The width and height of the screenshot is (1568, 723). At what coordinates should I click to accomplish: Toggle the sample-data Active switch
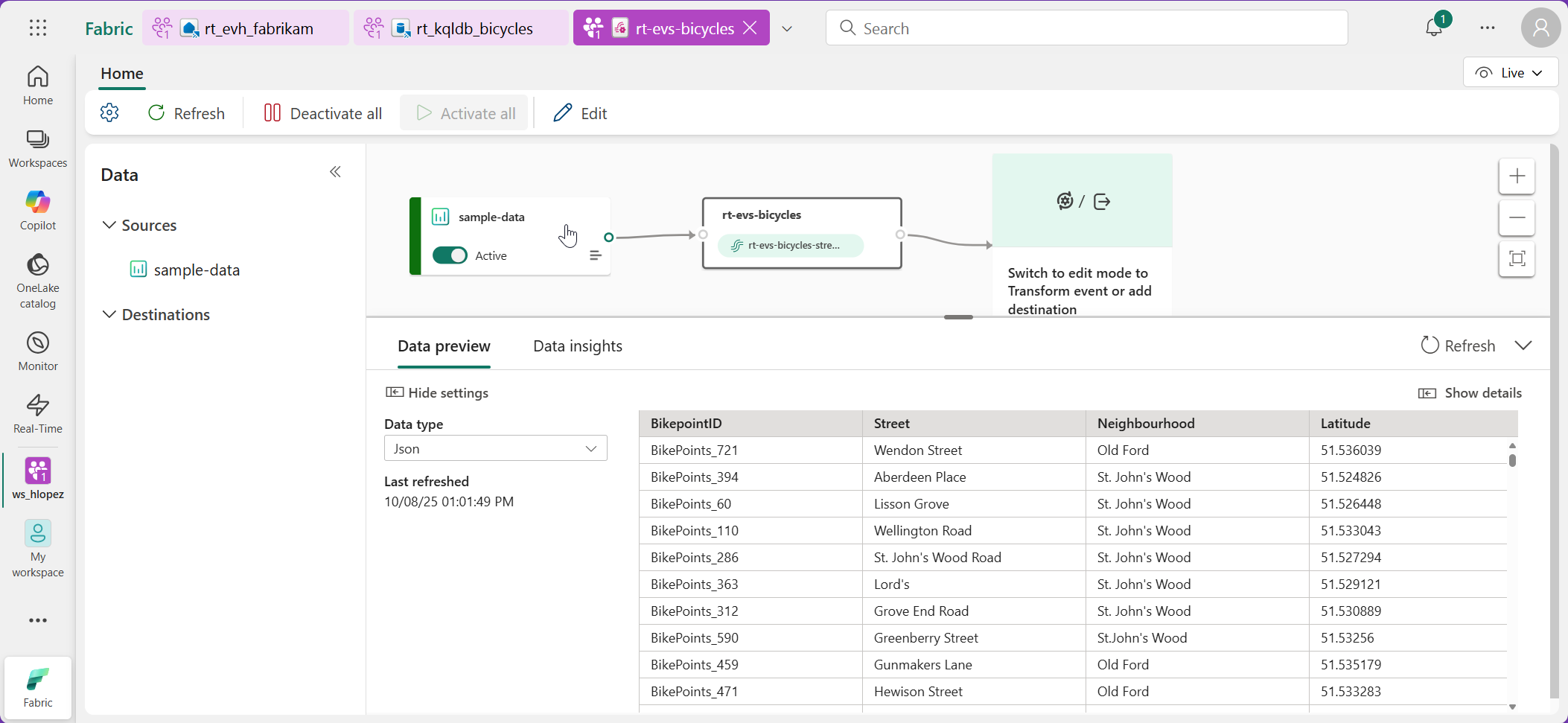[450, 255]
